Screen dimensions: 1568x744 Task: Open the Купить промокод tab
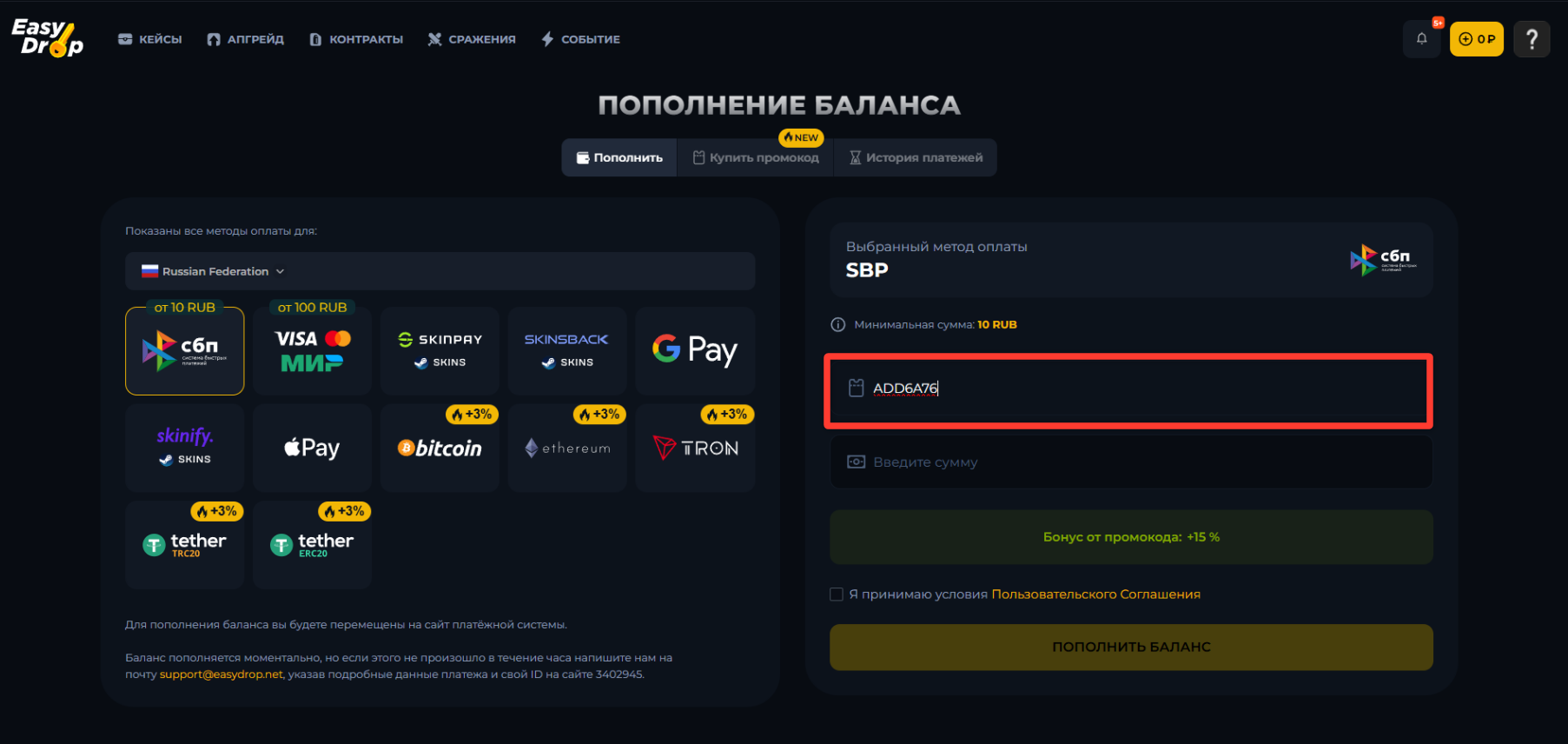[x=754, y=157]
